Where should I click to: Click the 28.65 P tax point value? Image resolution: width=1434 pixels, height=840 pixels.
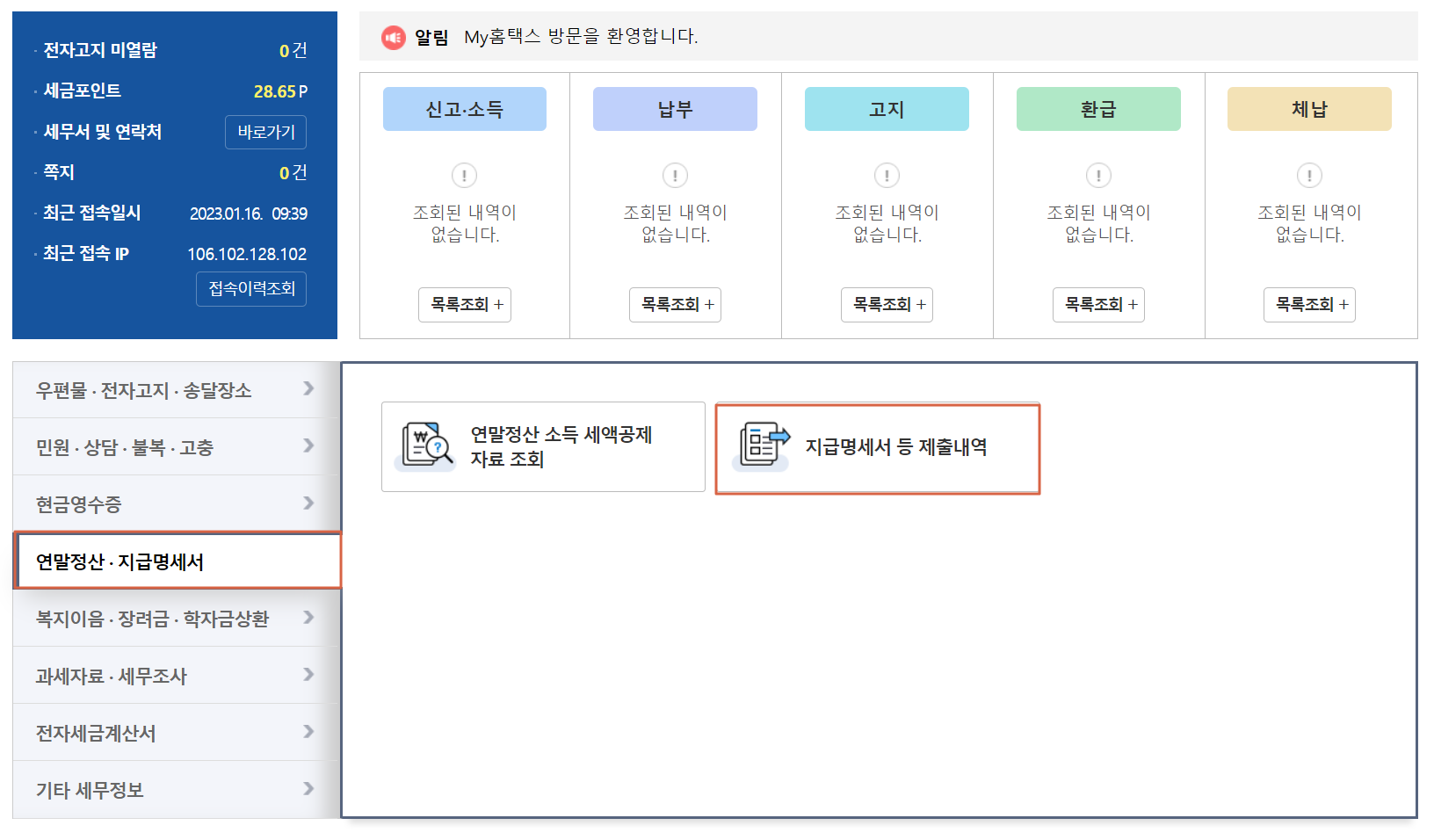pos(280,91)
